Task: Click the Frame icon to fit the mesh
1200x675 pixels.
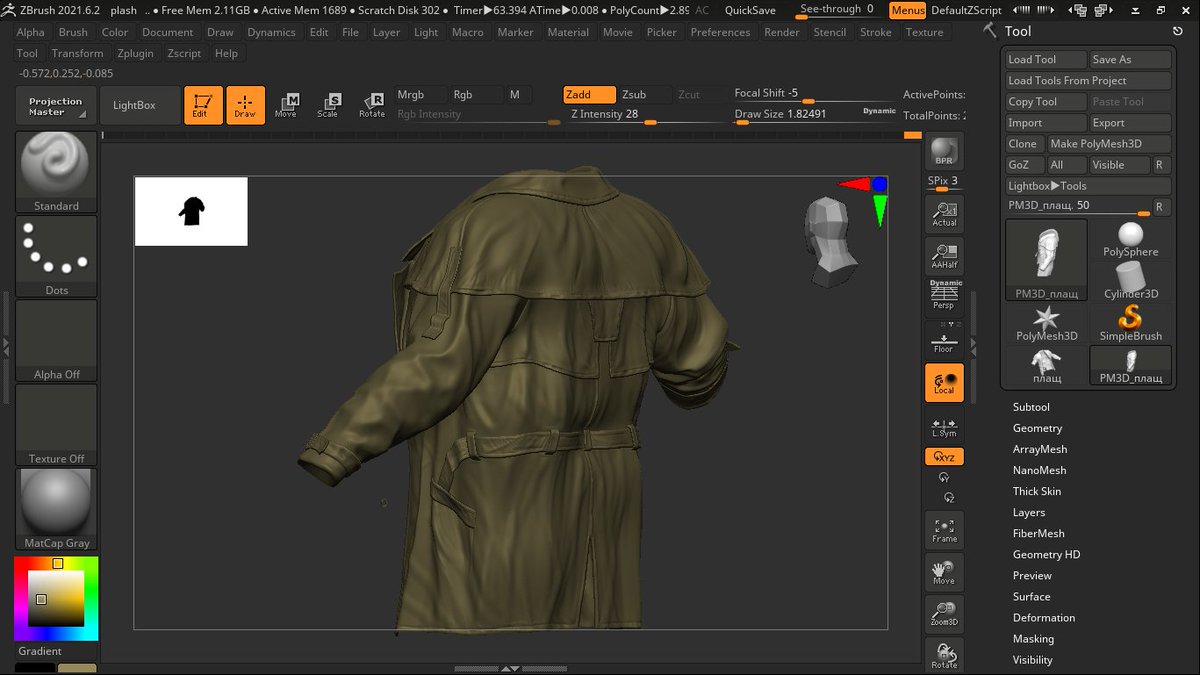Action: coord(943,529)
